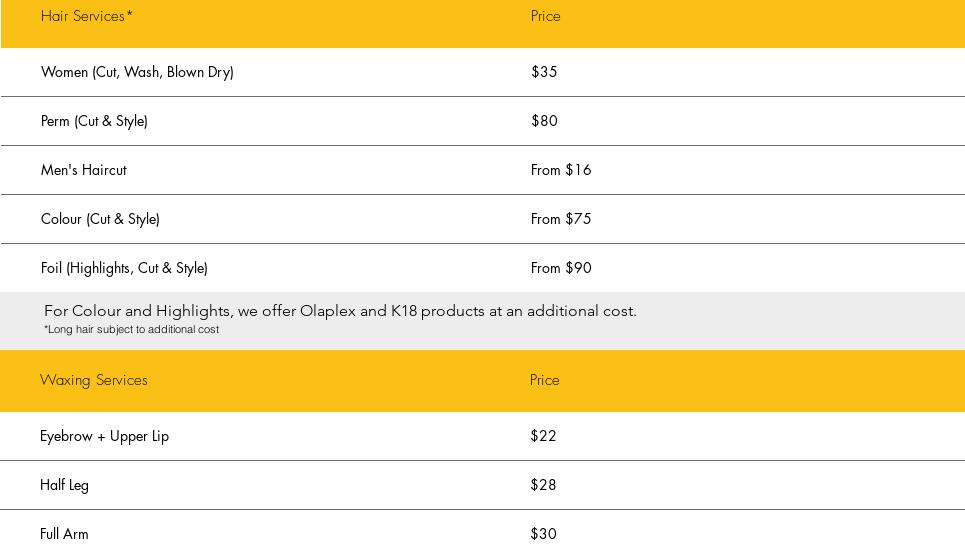This screenshot has height=550, width=965.
Task: Select the From $16 price
Action: [561, 170]
